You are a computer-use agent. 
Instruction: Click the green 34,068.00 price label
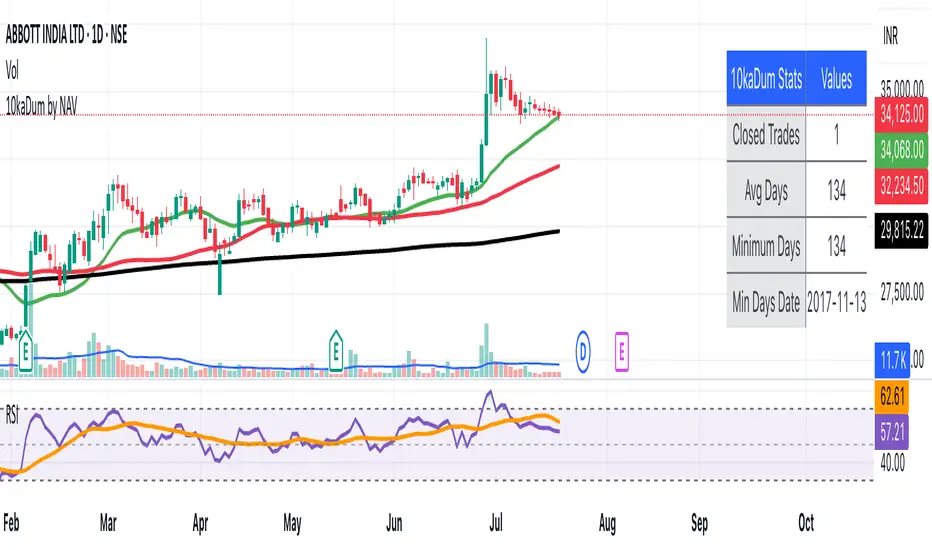coord(902,149)
